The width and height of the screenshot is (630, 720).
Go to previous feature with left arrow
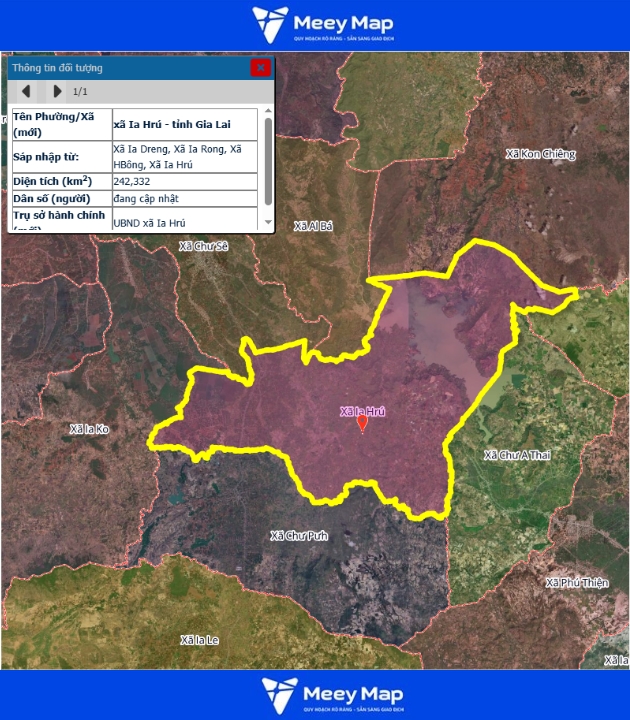26,91
